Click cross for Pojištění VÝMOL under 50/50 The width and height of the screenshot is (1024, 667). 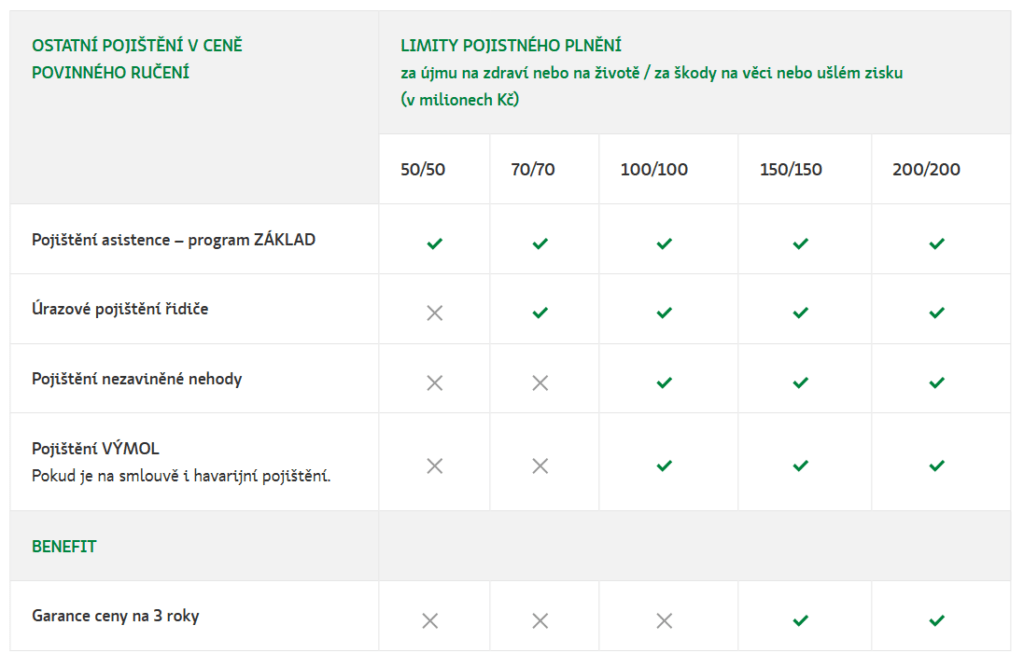point(434,465)
